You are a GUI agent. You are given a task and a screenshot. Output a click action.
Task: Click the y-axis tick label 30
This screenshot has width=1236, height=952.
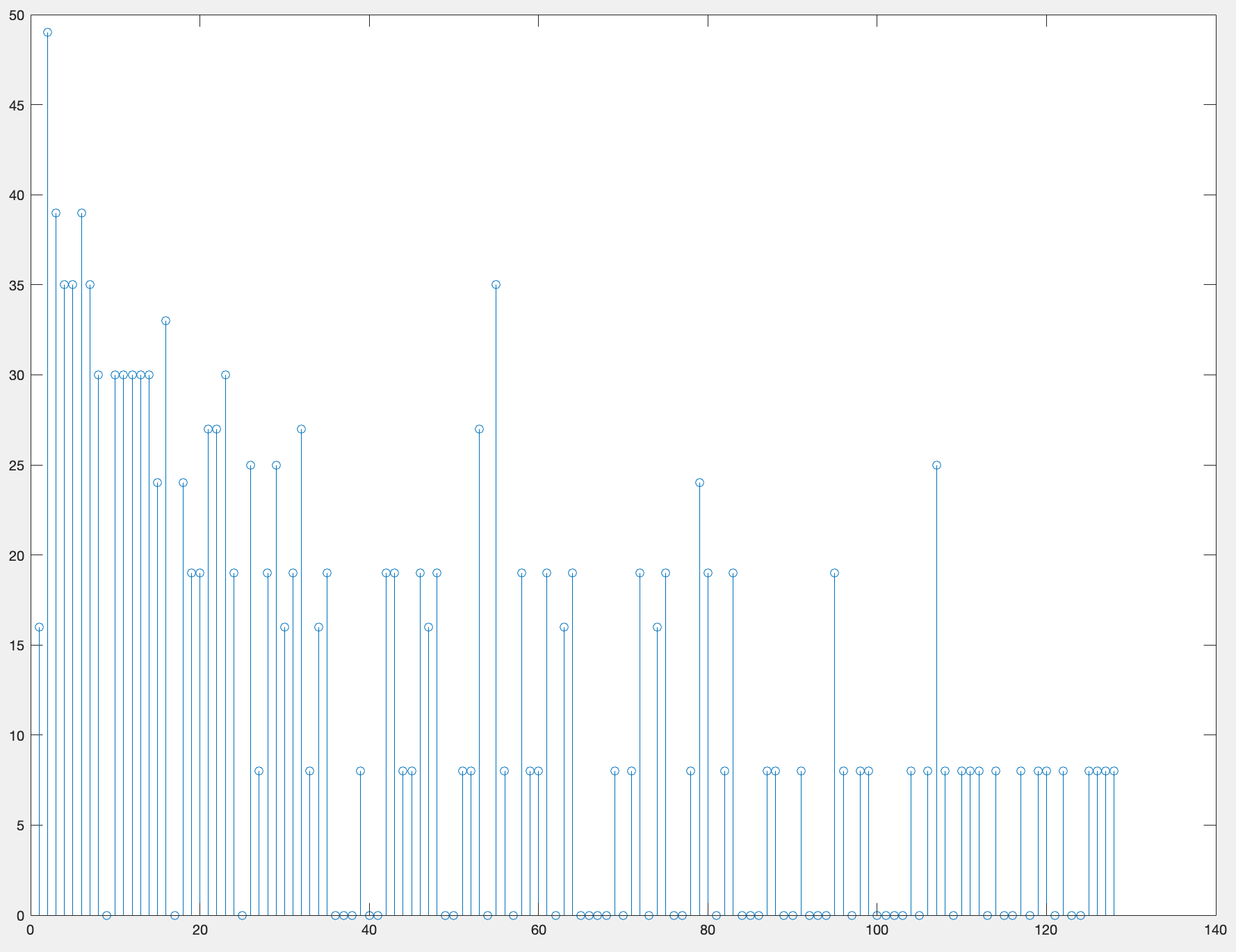pos(16,375)
